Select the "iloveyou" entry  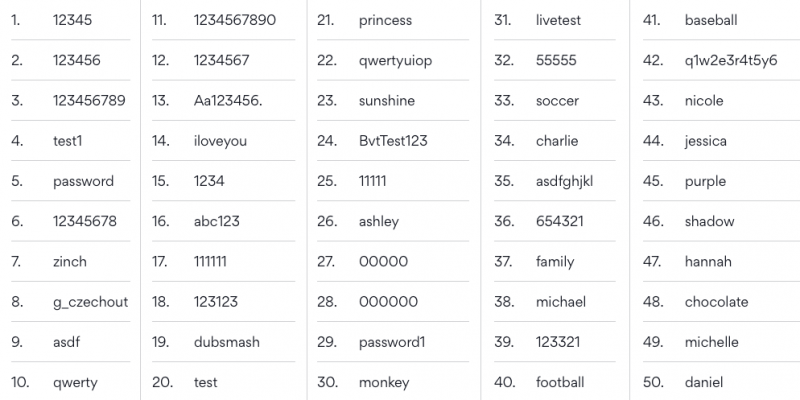click(220, 141)
